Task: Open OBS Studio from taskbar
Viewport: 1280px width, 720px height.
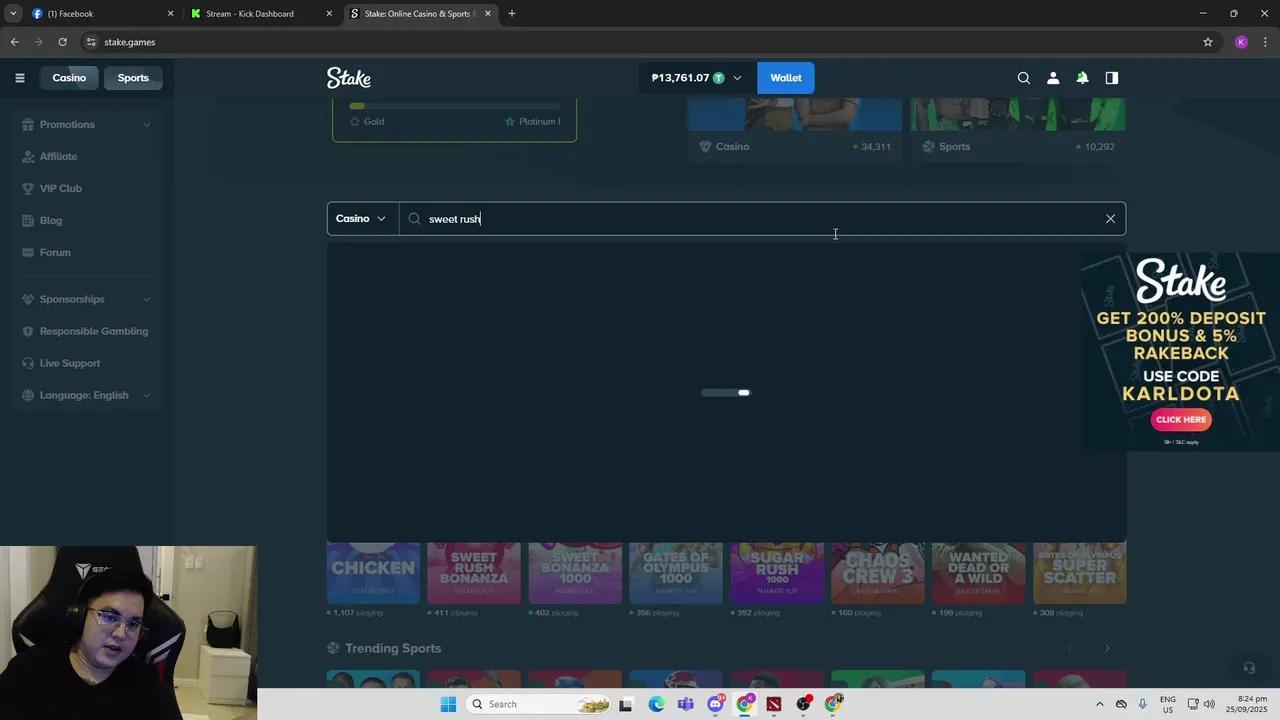Action: (x=803, y=704)
